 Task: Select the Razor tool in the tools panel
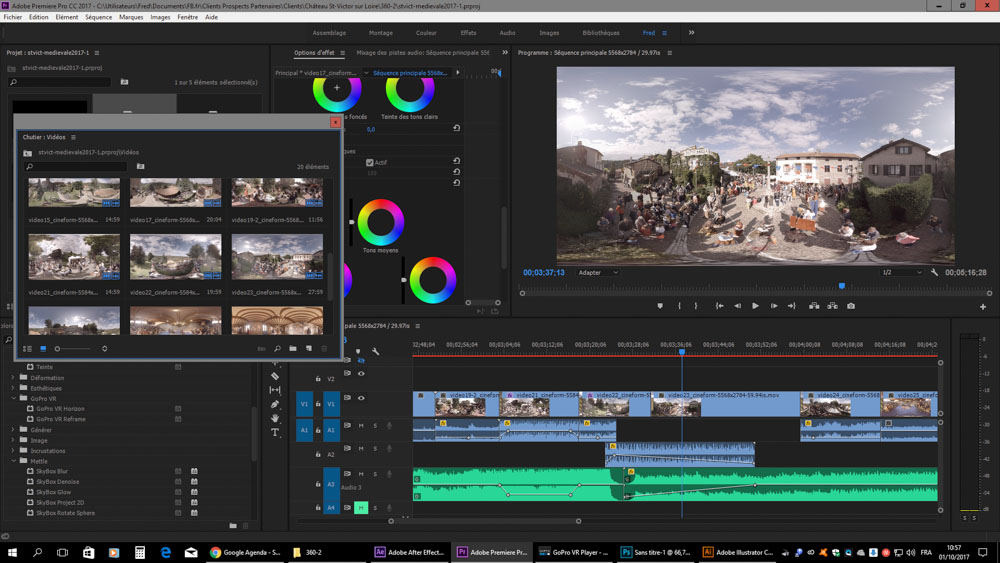click(275, 376)
